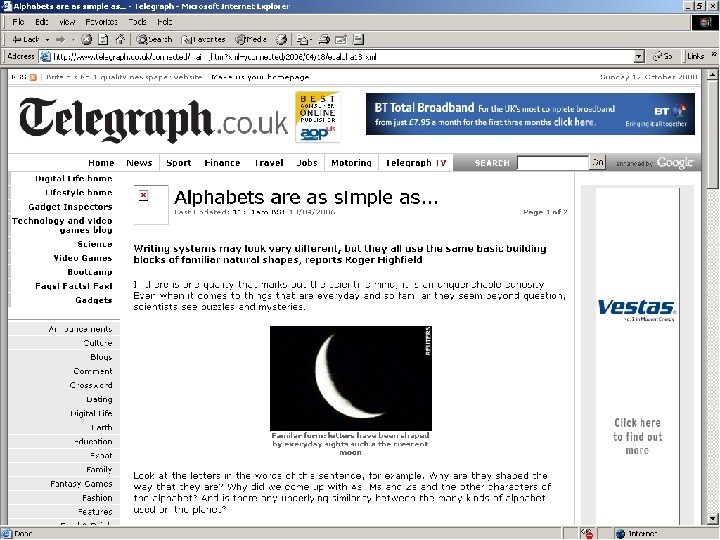This screenshot has height=540, width=720.
Task: Click the Internet Explorer title bar icon
Action: pos(6,6)
